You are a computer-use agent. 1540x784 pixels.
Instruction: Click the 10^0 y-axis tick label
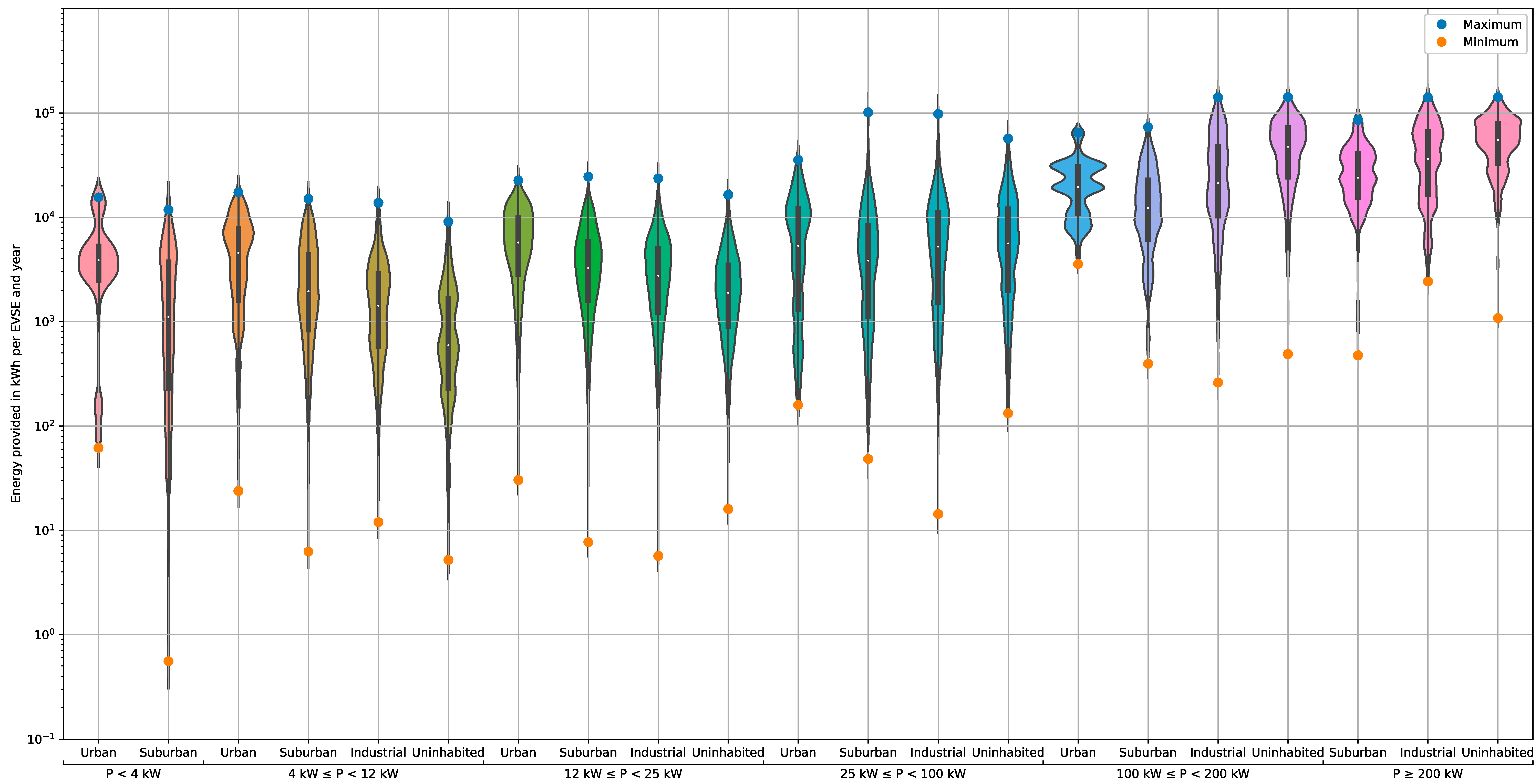[x=44, y=635]
